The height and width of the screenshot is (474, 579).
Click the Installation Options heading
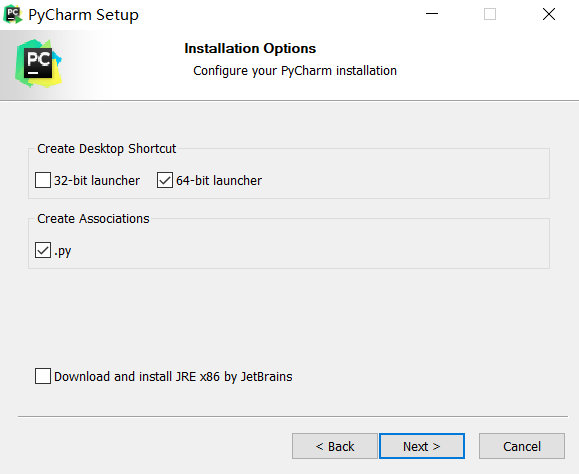coord(250,48)
